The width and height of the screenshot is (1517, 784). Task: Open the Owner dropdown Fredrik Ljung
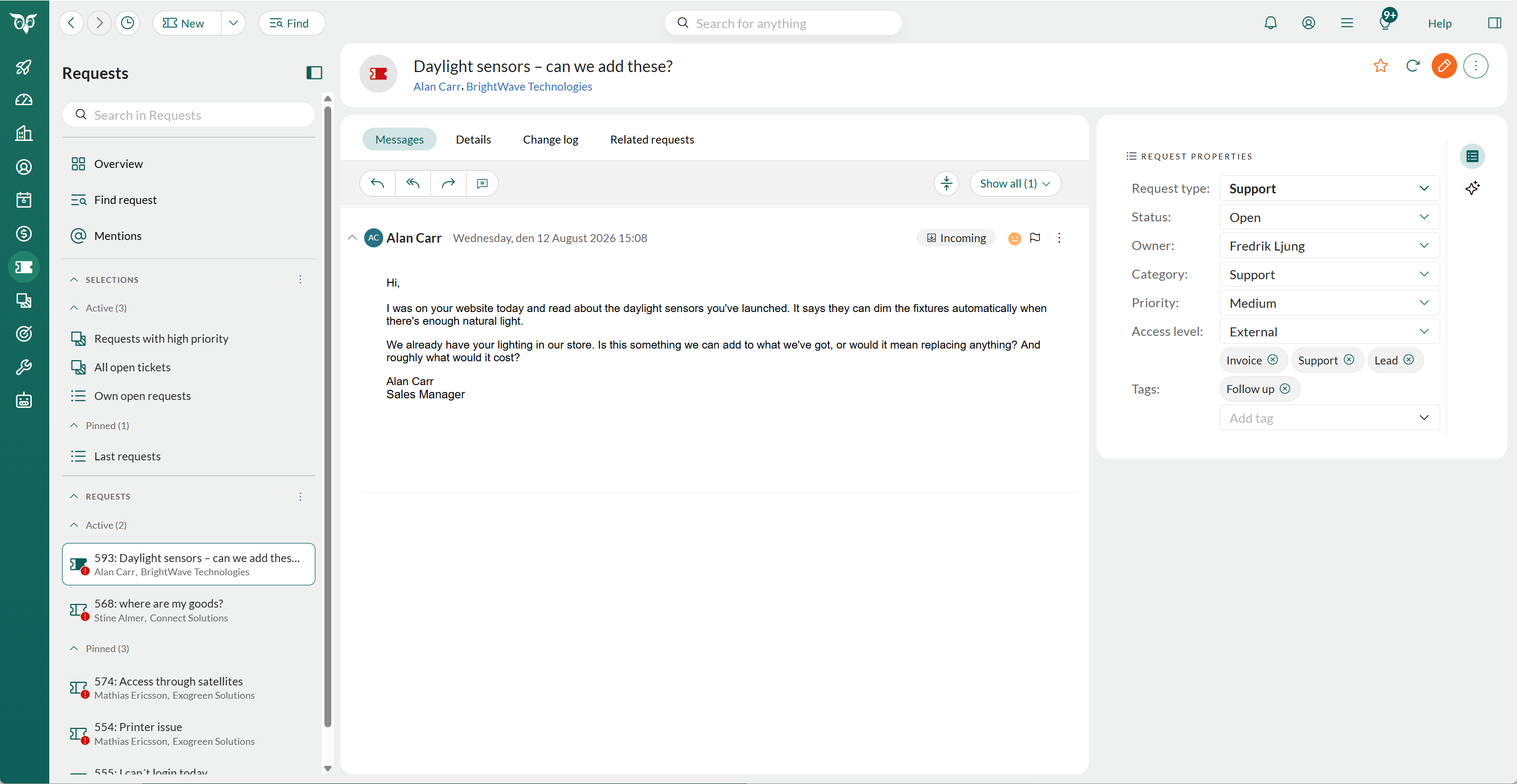[1329, 246]
